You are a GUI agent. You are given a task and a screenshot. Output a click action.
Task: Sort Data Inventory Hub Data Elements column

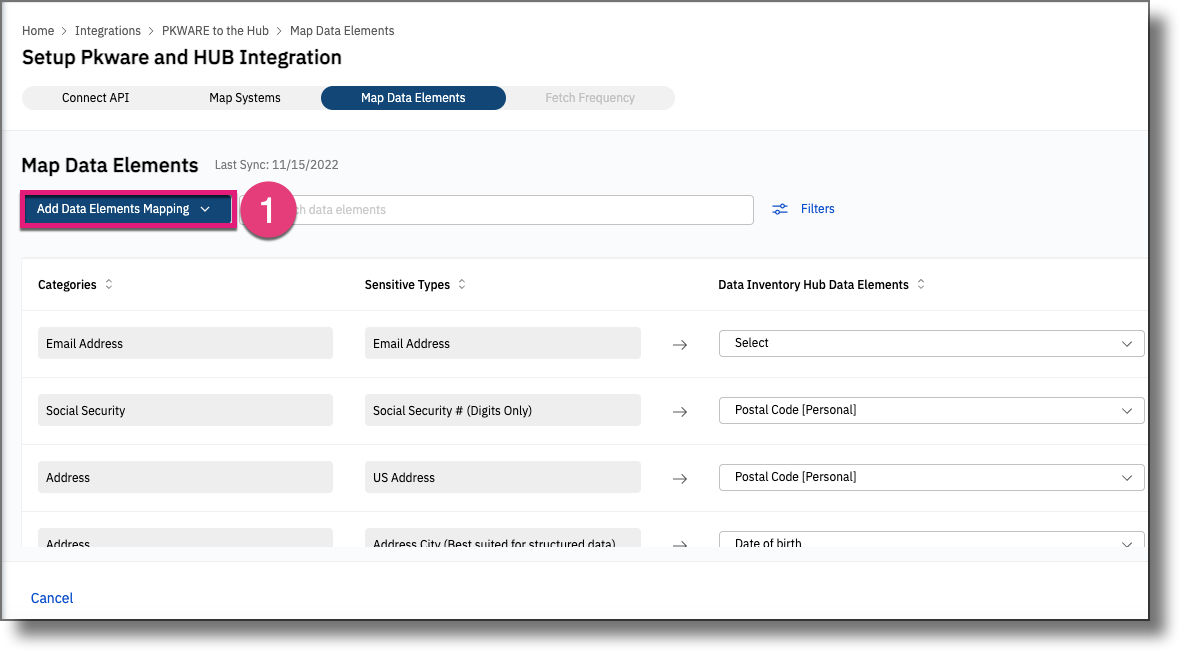[921, 285]
